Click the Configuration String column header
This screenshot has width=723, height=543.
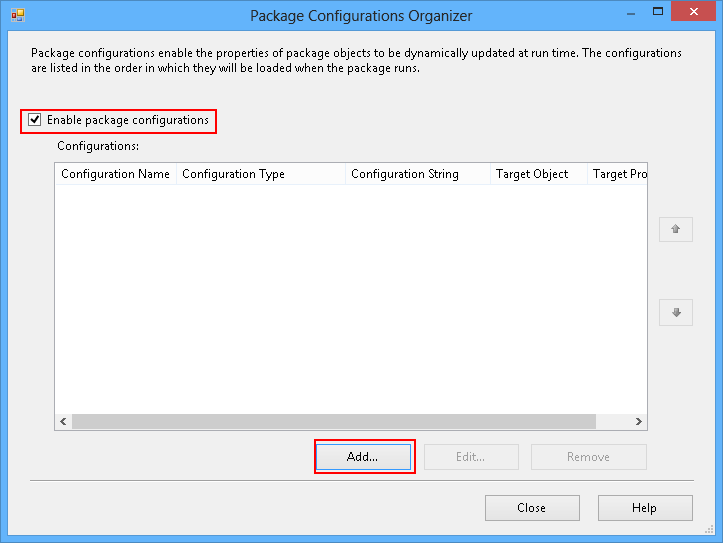tap(416, 174)
